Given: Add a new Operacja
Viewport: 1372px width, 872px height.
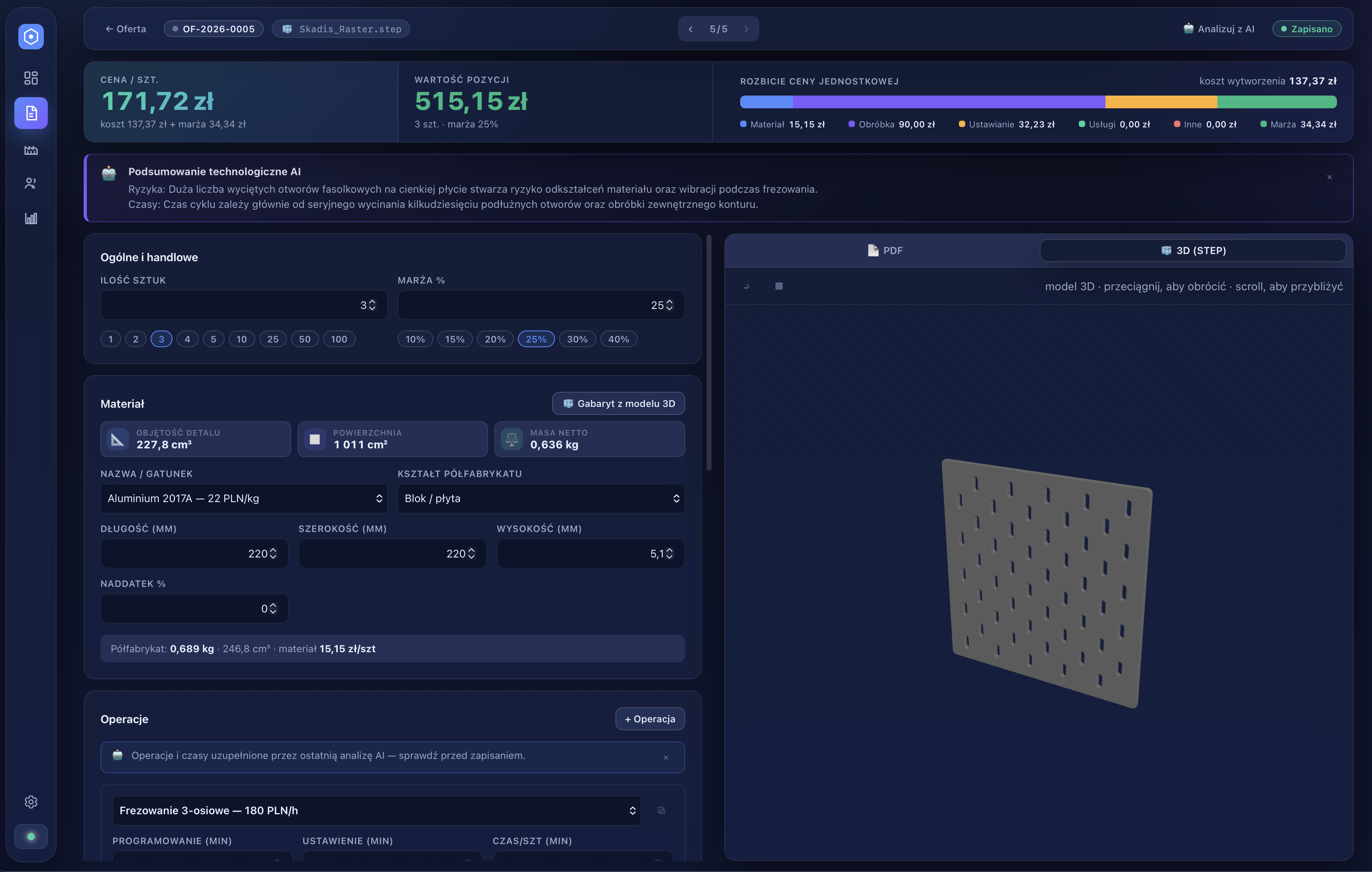Looking at the screenshot, I should coord(650,719).
